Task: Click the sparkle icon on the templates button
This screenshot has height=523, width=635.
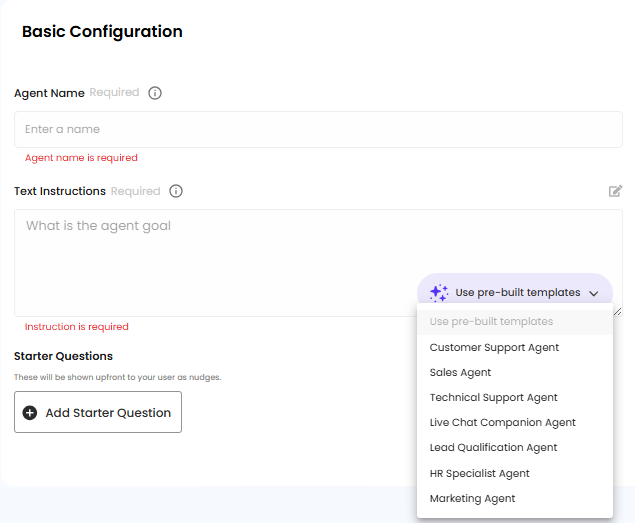Action: pyautogui.click(x=438, y=293)
